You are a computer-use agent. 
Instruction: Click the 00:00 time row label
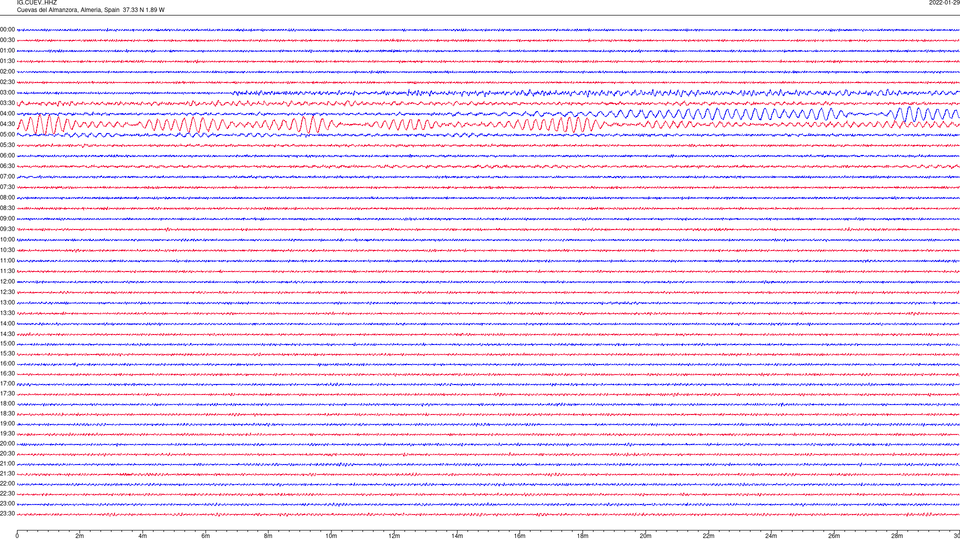click(x=7, y=29)
